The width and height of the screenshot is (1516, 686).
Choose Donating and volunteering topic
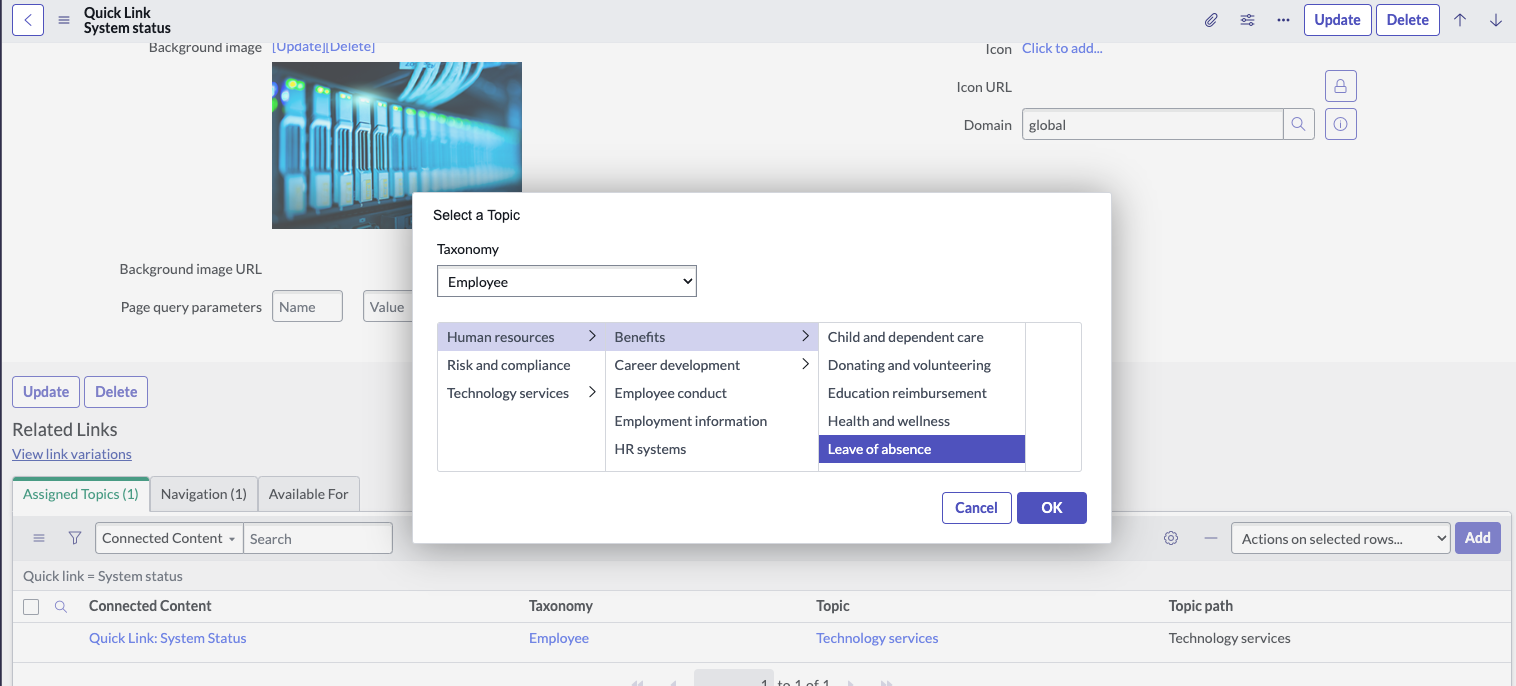pos(922,365)
